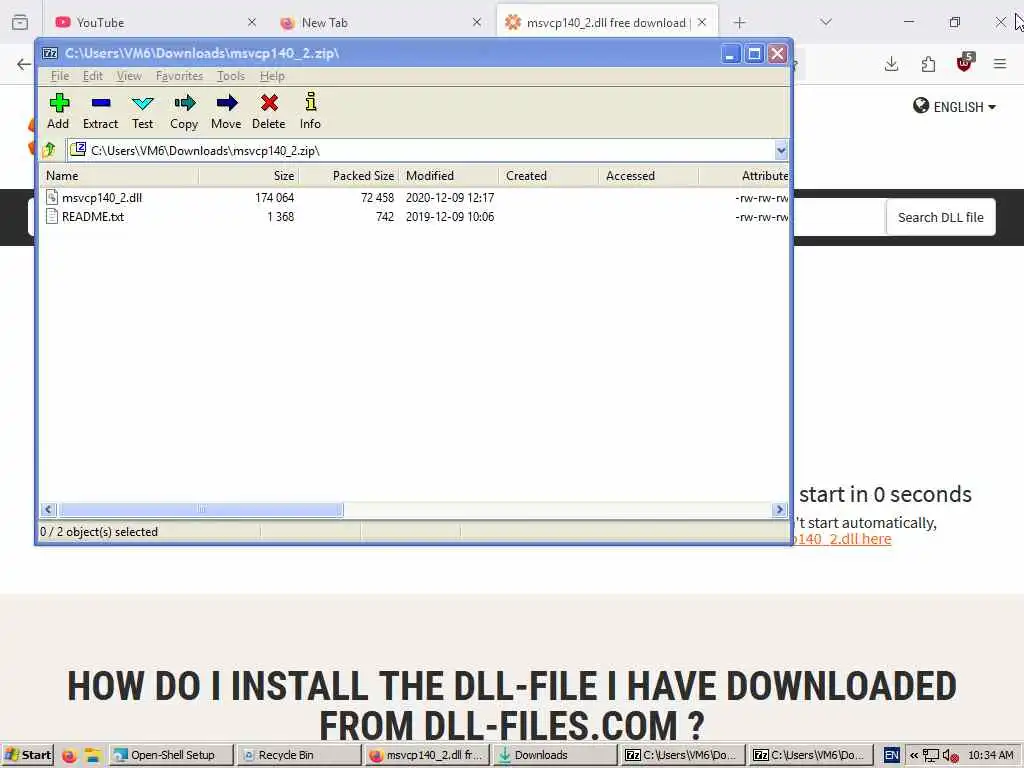The width and height of the screenshot is (1024, 768).
Task: Click the EN language indicator in tray
Action: click(x=891, y=756)
